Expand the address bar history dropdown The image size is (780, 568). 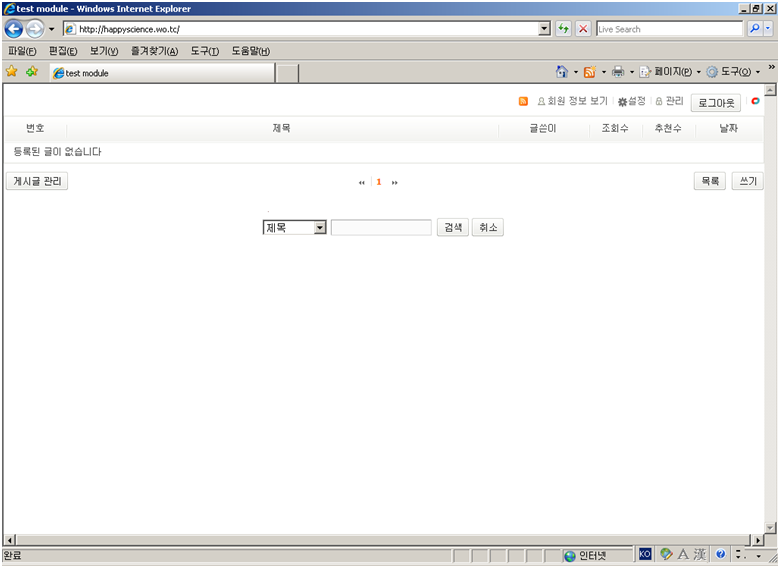(x=545, y=29)
